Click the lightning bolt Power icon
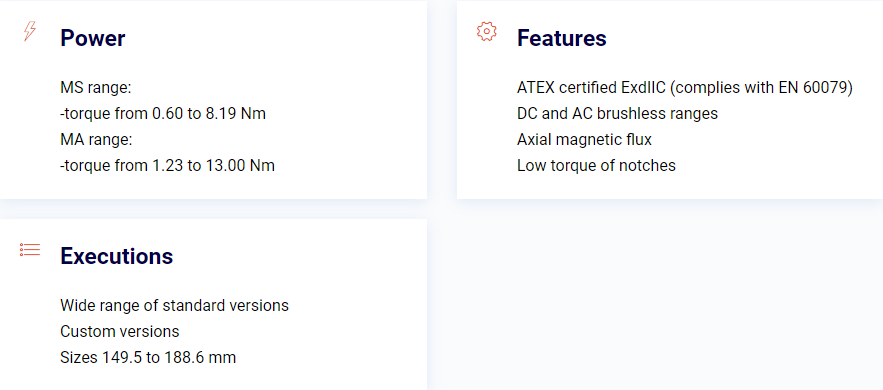 (30, 32)
